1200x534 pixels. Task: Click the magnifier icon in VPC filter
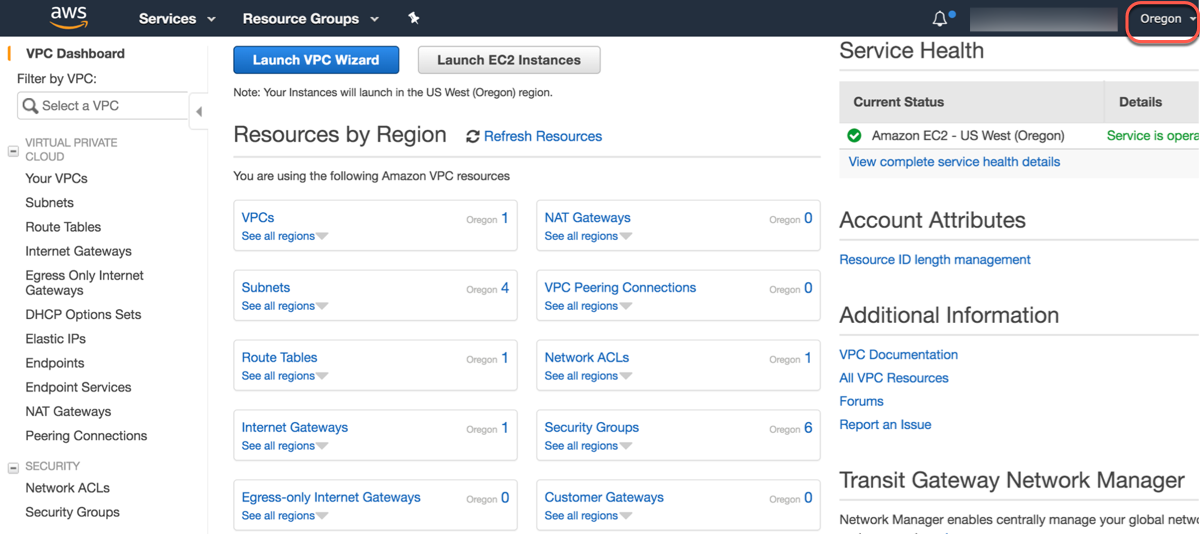tap(31, 106)
